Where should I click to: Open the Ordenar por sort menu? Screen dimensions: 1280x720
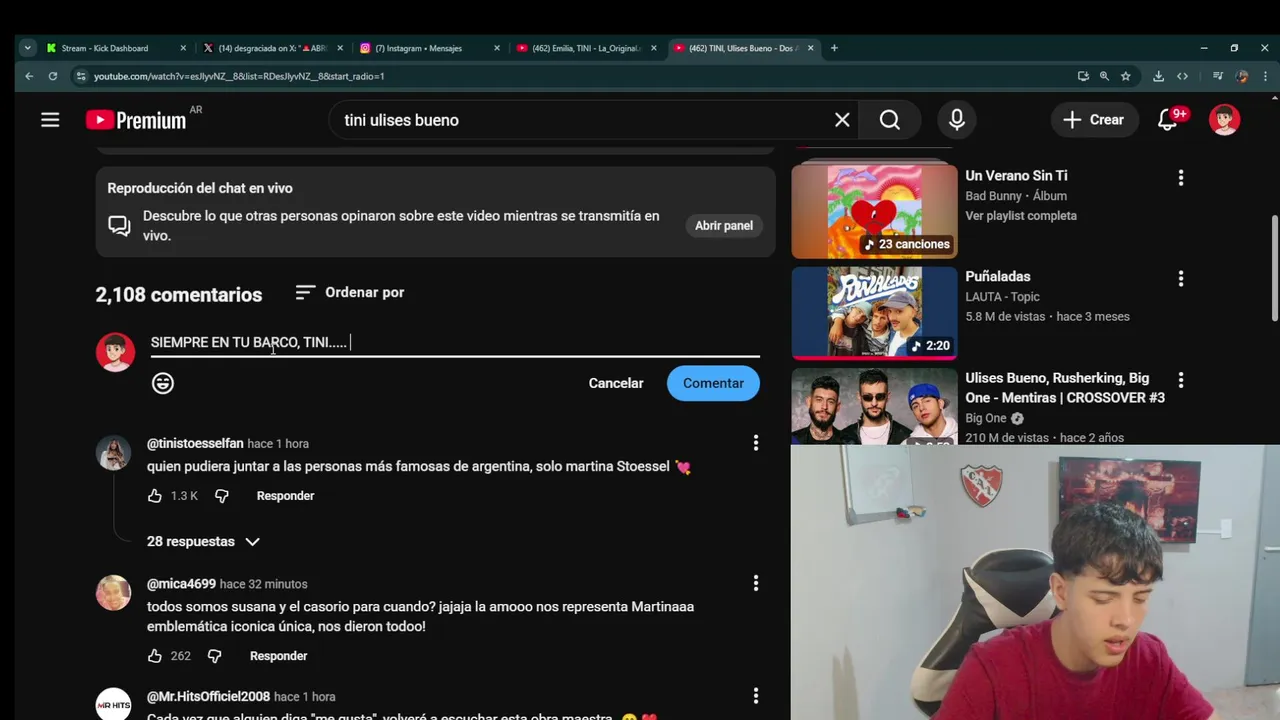pyautogui.click(x=350, y=292)
